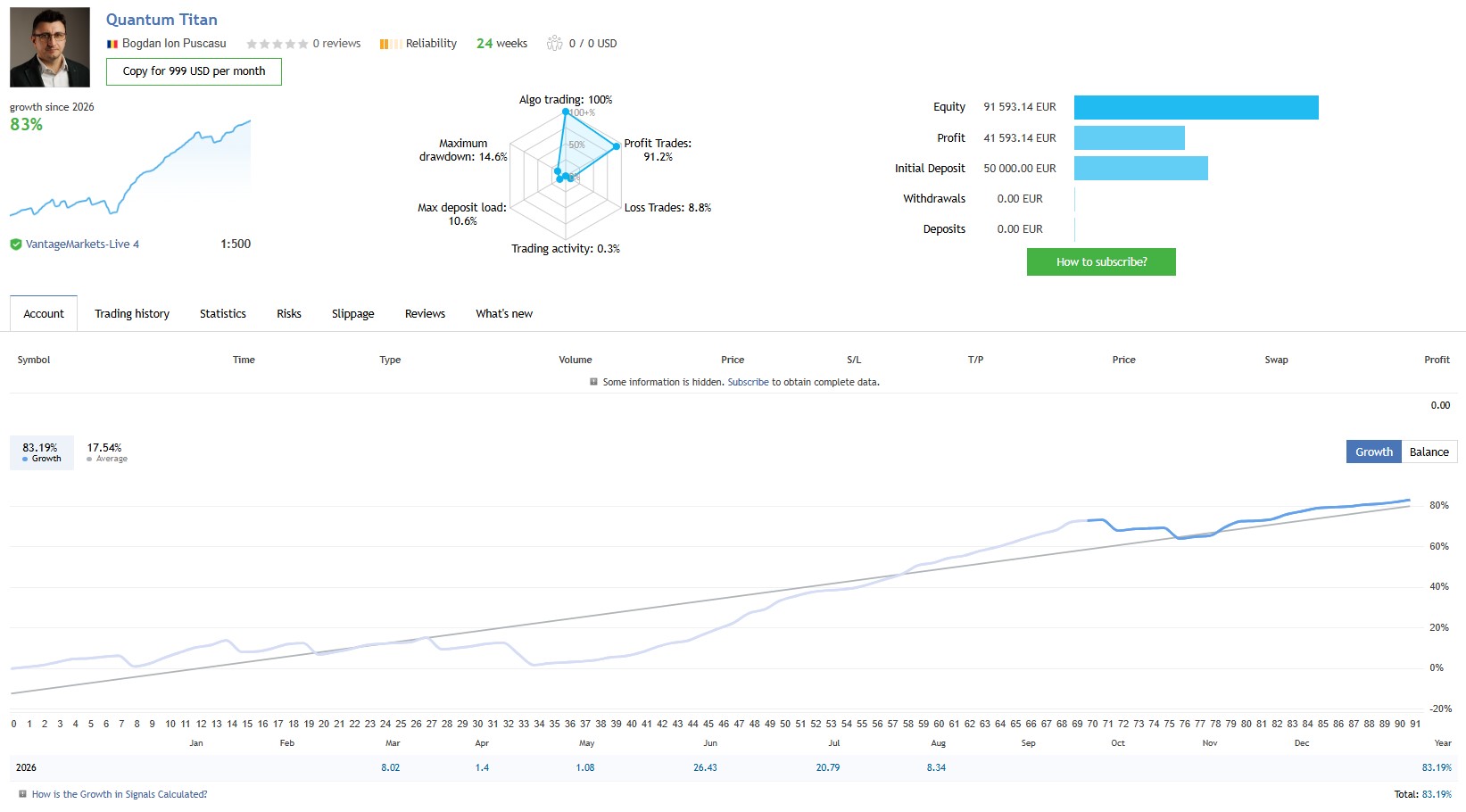Viewport: 1466px width, 812px height.
Task: Click the author profile photo
Action: pos(50,47)
